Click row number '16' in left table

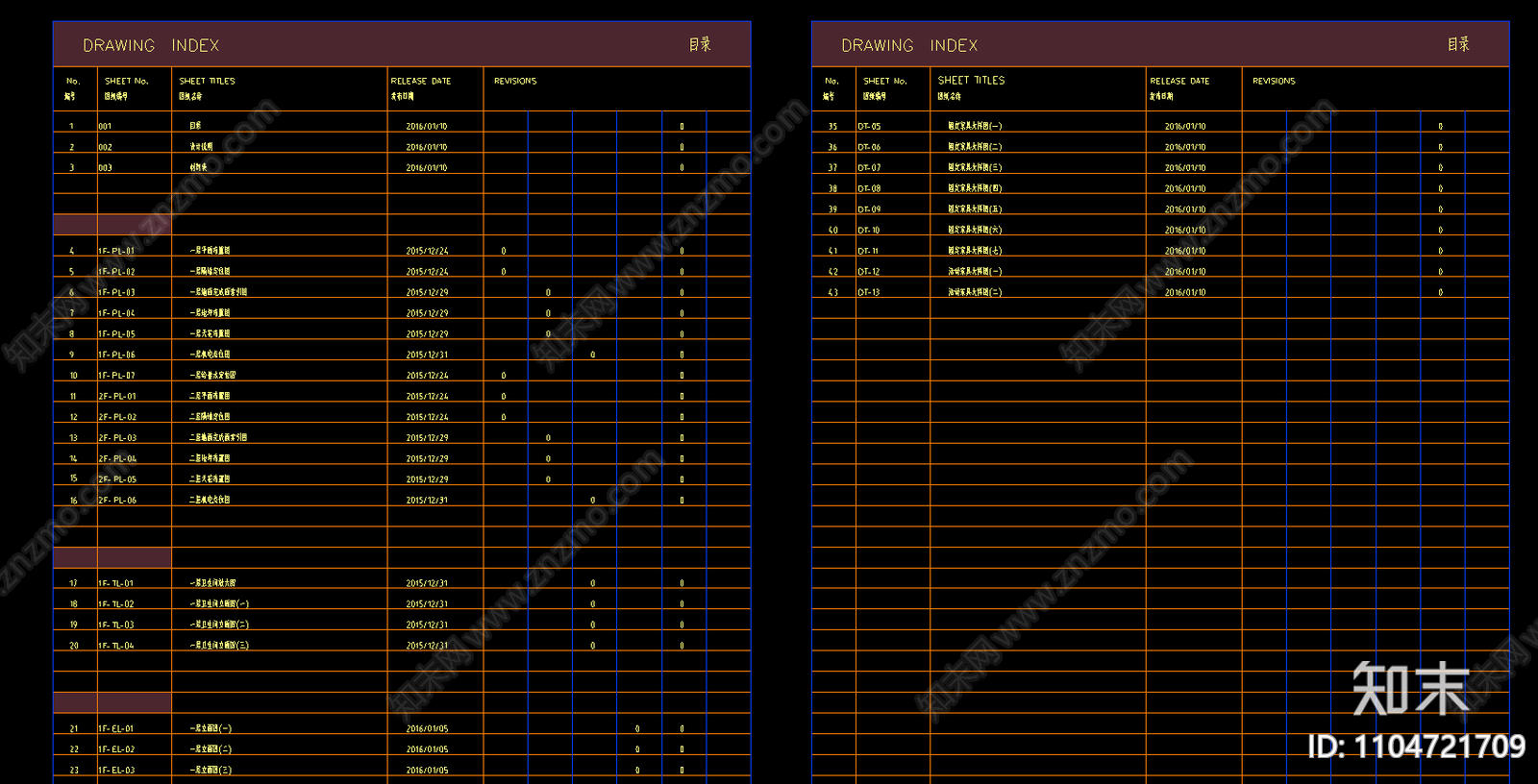tap(73, 501)
